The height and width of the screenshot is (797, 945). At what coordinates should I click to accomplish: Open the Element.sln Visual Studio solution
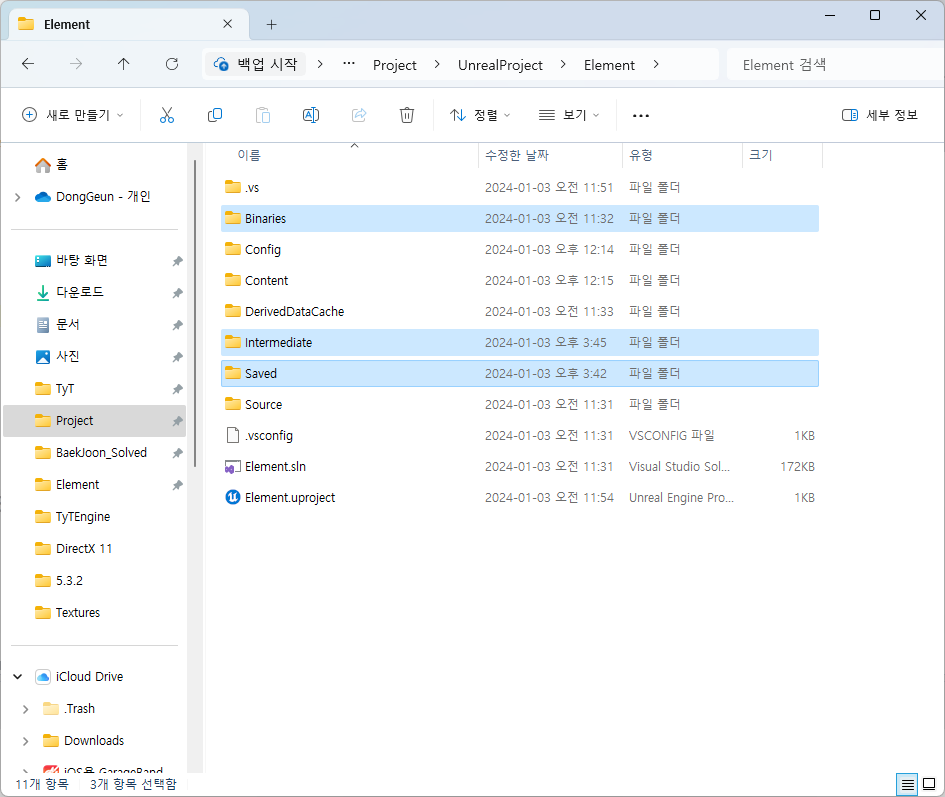[275, 466]
